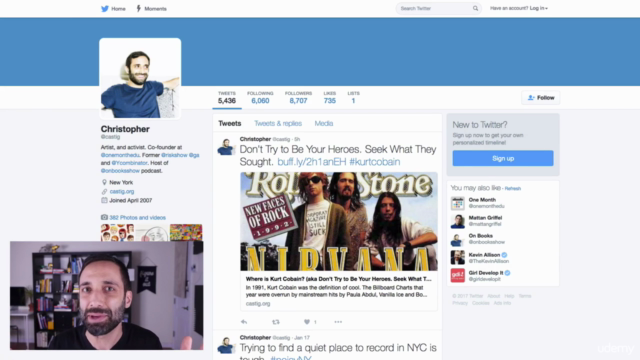The height and width of the screenshot is (360, 640).
Task: Select the Tweets count 5,436
Action: point(227,98)
